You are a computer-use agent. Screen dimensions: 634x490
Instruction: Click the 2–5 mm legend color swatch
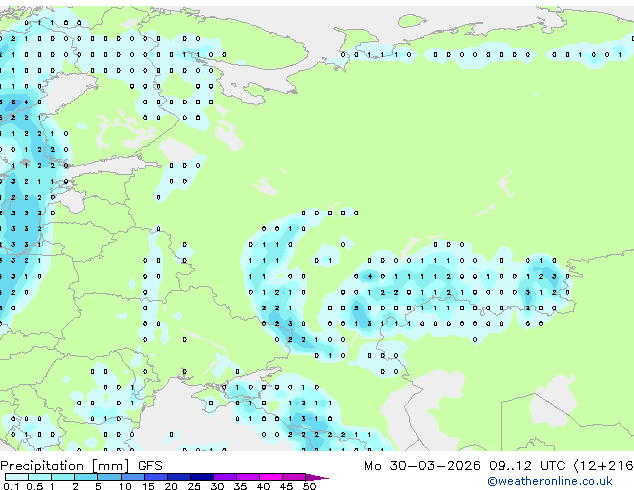tap(86, 477)
